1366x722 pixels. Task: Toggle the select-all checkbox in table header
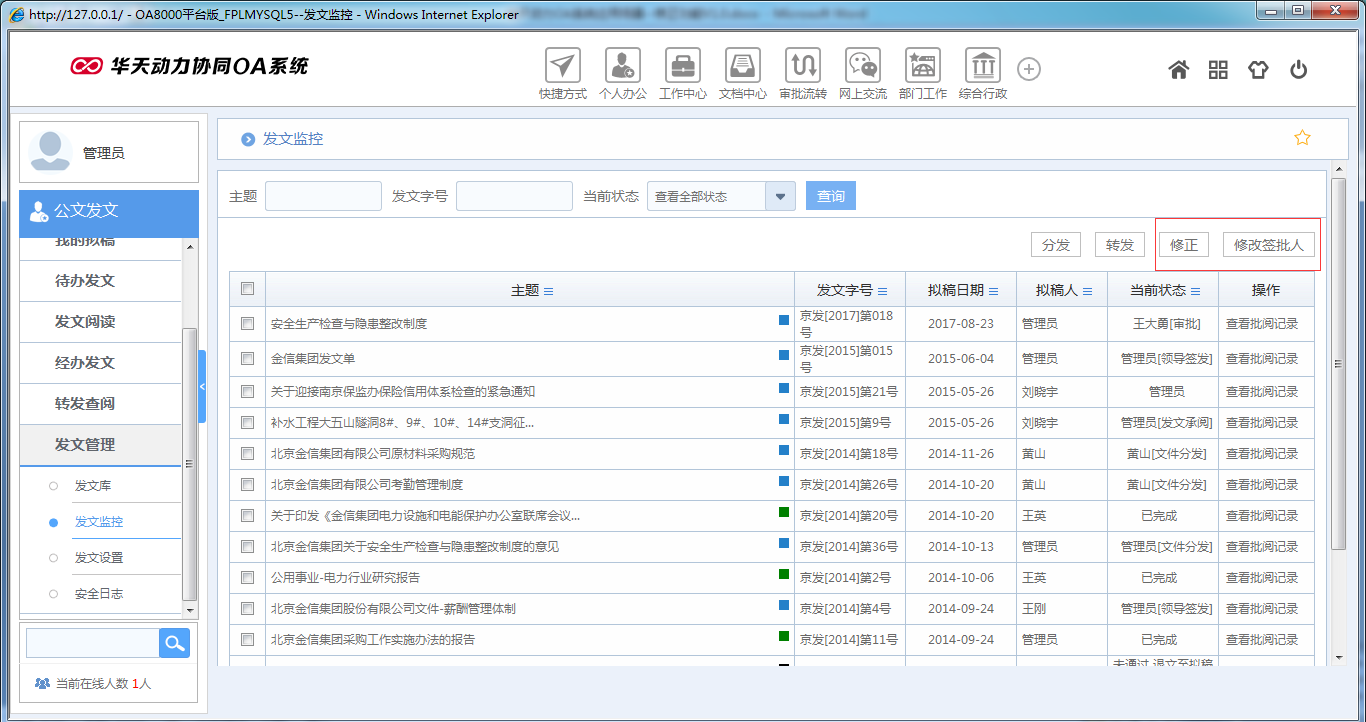click(x=246, y=288)
